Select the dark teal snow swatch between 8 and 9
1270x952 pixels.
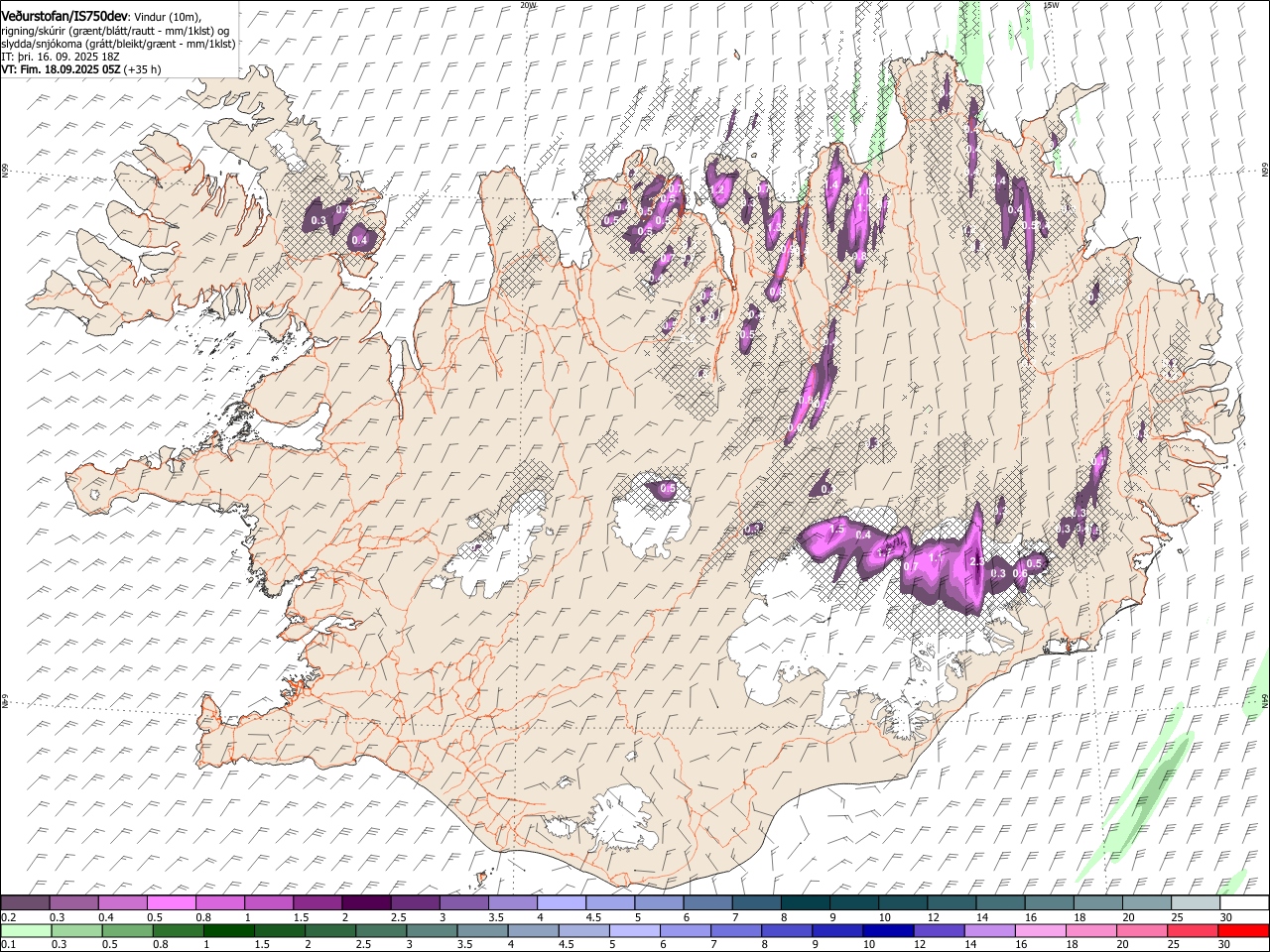pos(806,903)
